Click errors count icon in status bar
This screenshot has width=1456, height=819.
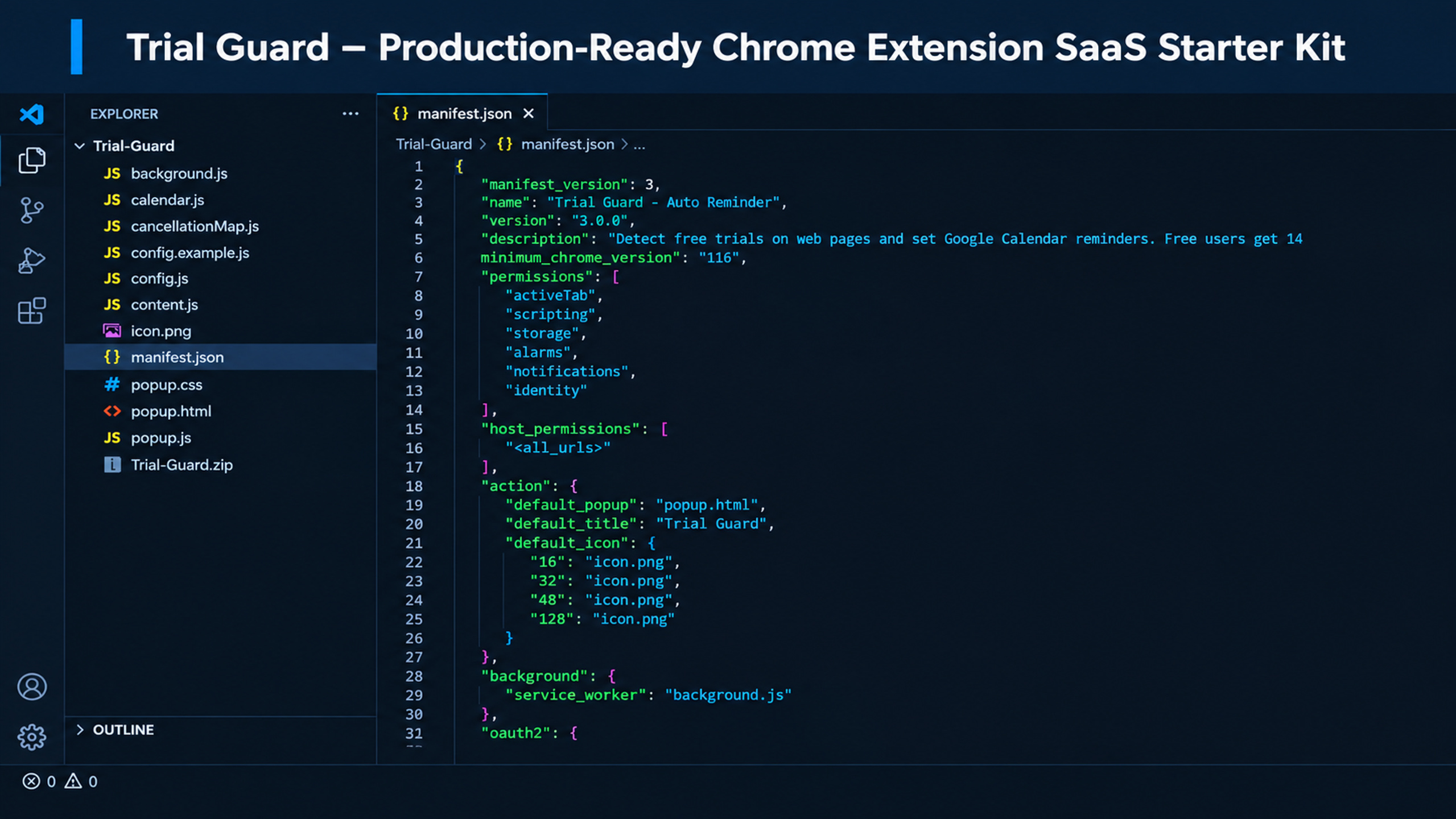pos(31,781)
